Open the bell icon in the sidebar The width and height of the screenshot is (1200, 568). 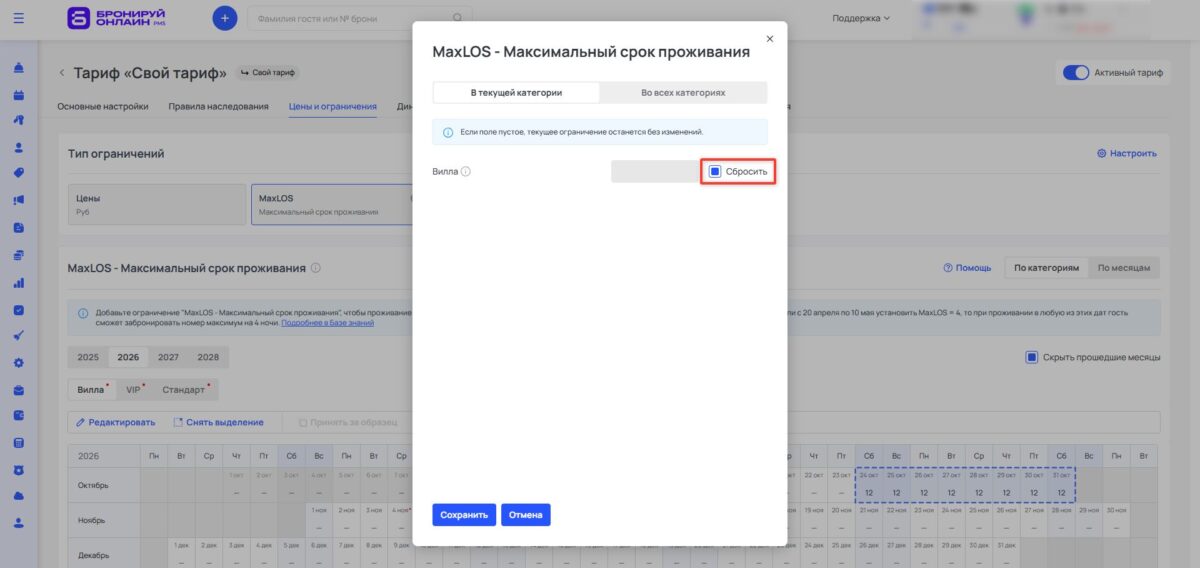[x=19, y=69]
